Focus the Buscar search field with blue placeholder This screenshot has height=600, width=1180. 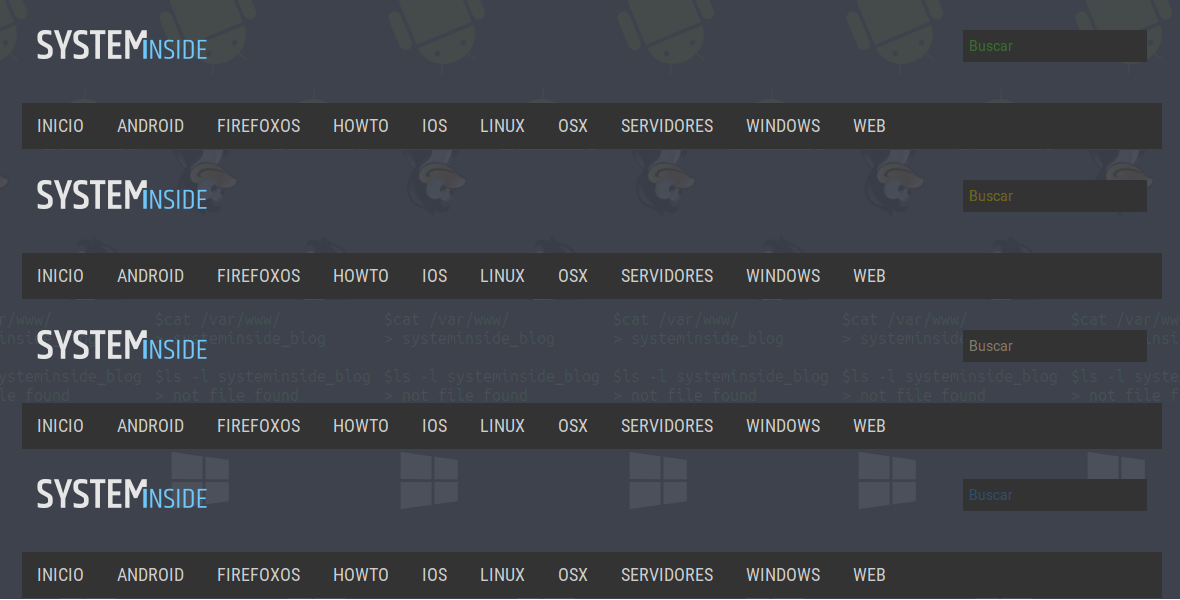1054,495
